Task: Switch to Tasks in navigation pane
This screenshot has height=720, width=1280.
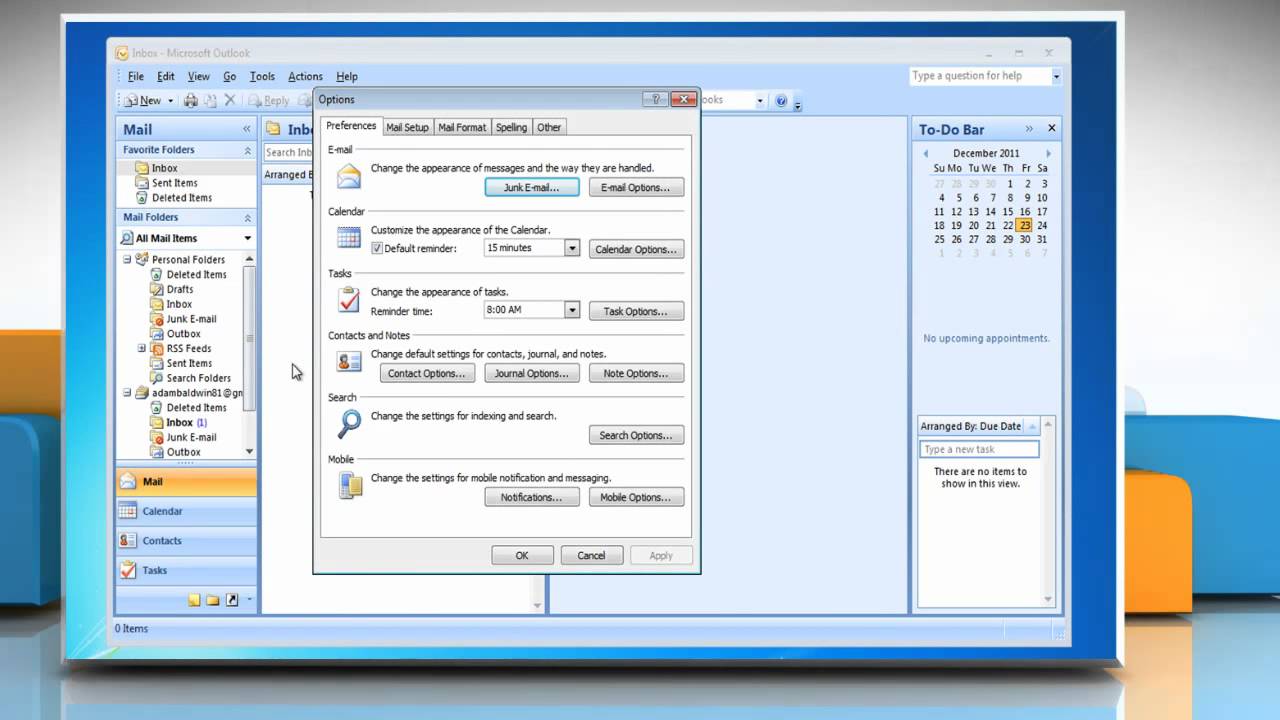Action: [x=186, y=570]
